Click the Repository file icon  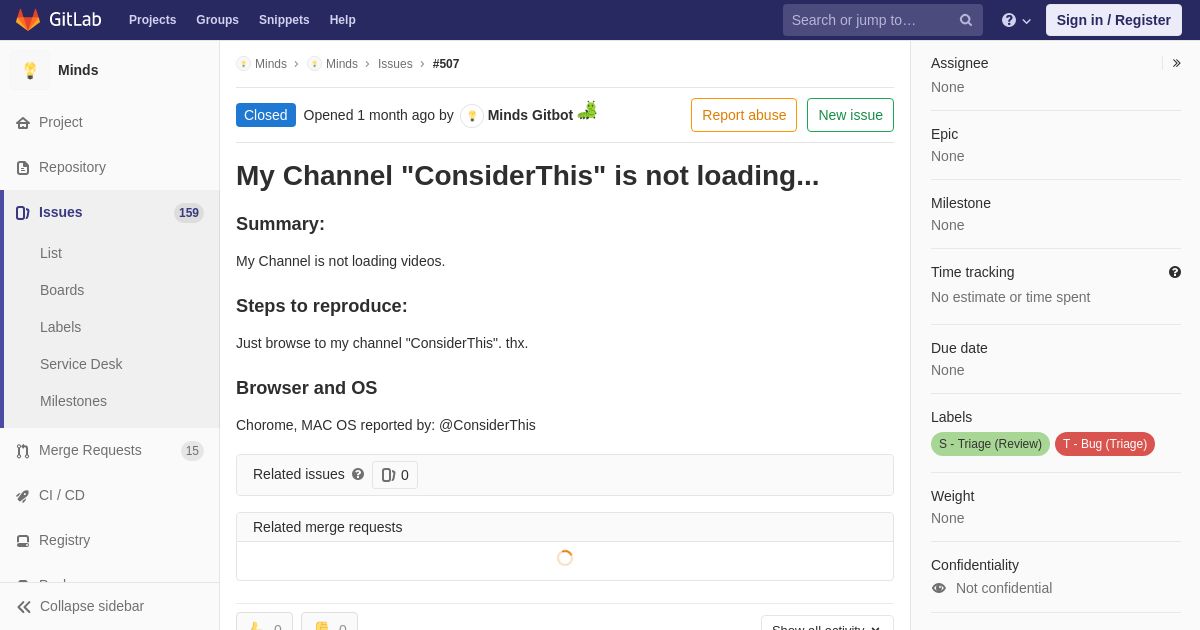[23, 168]
